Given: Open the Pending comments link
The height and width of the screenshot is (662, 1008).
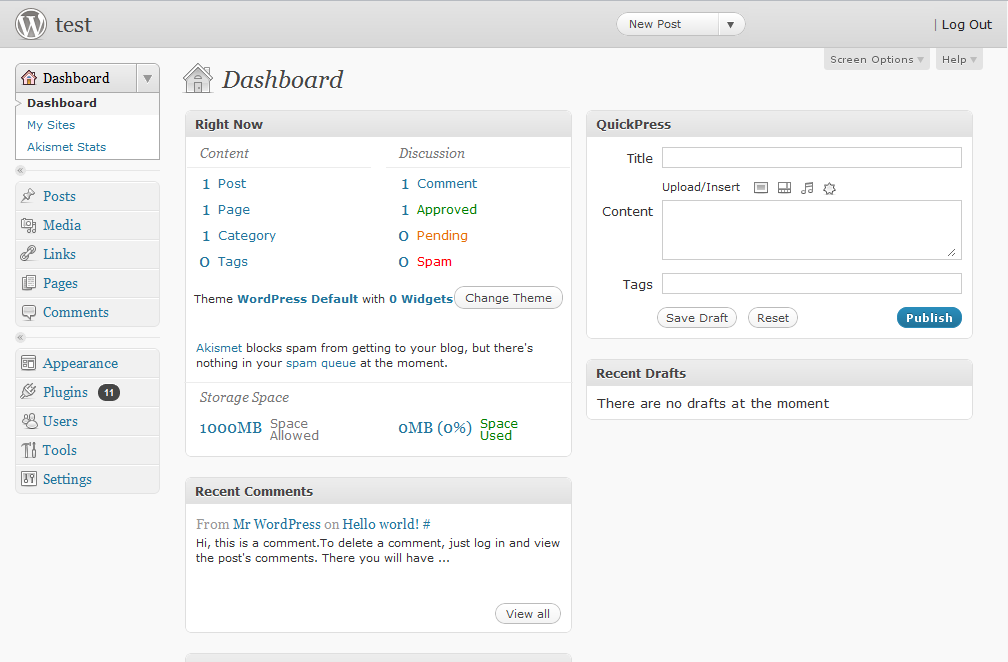Looking at the screenshot, I should coord(442,236).
